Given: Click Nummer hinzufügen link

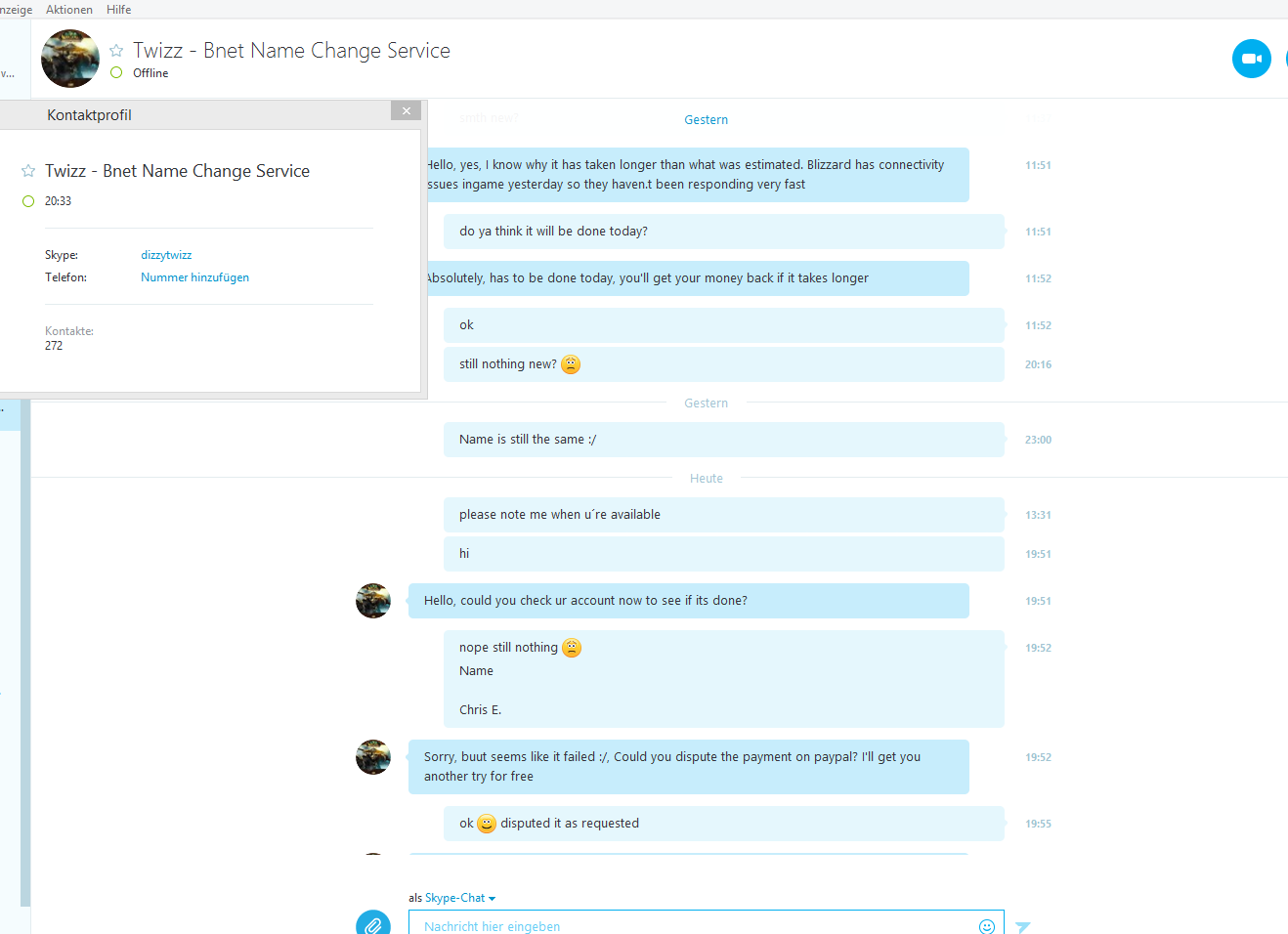Looking at the screenshot, I should [194, 277].
